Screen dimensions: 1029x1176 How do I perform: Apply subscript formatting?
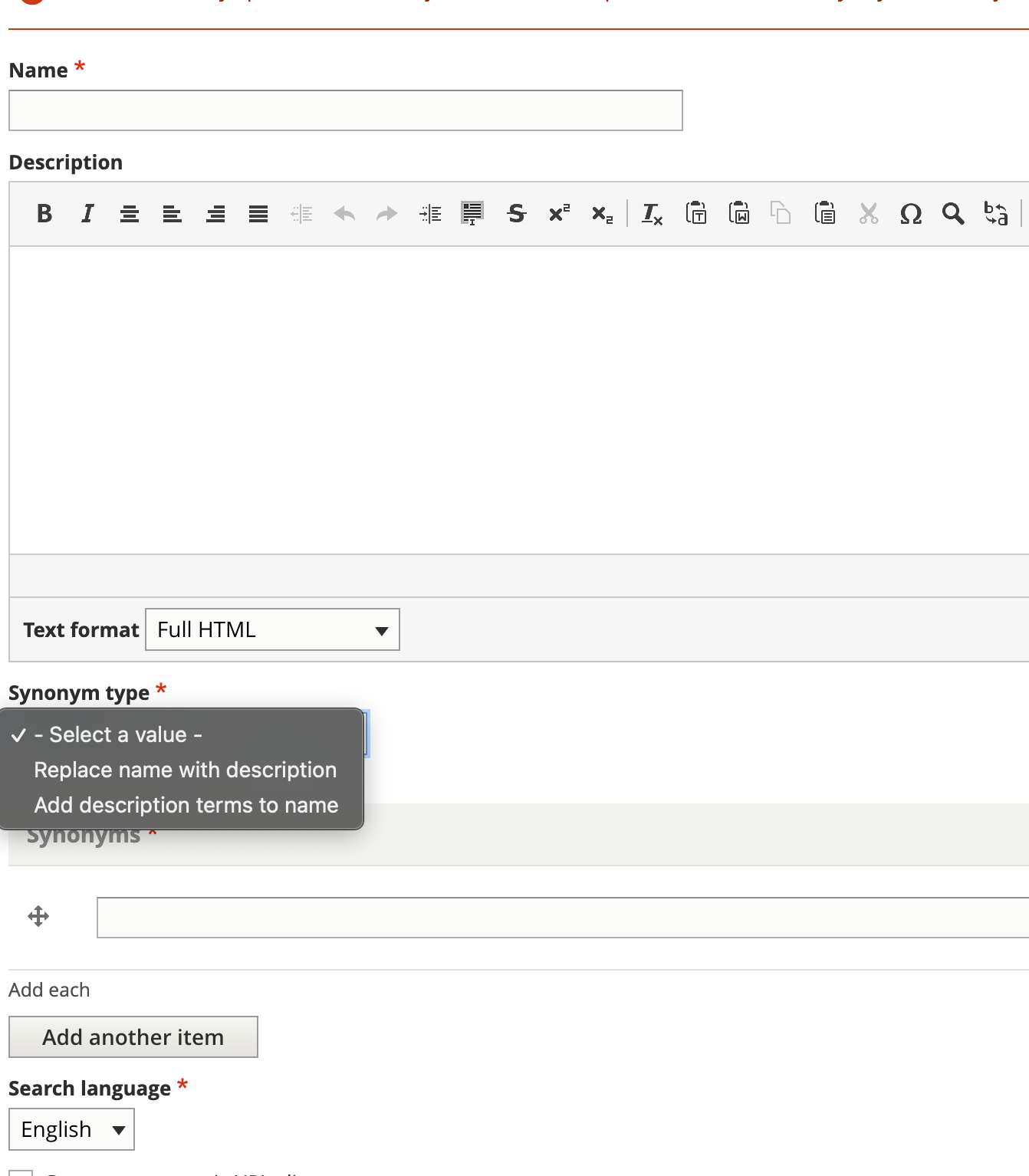602,213
